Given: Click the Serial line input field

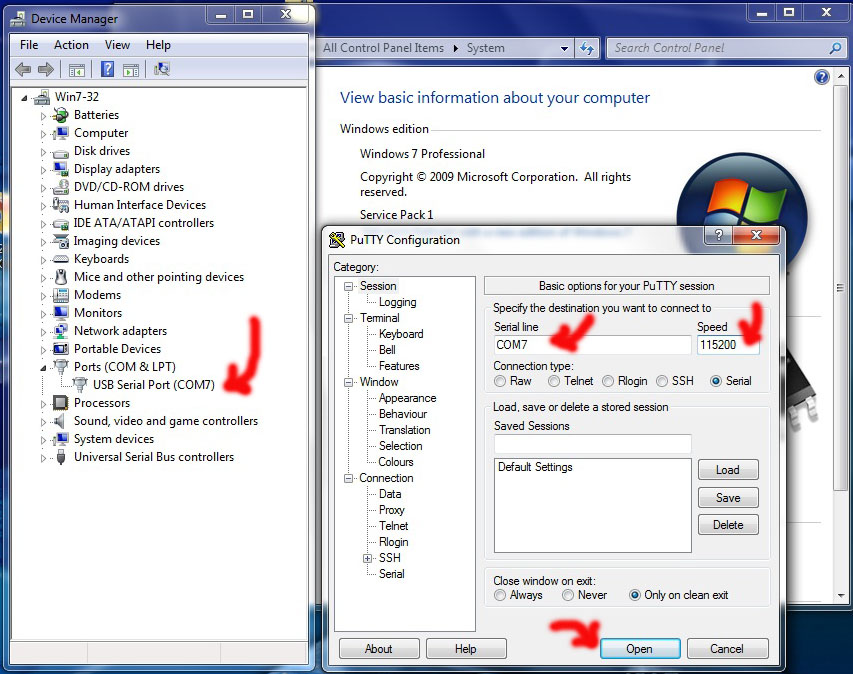Looking at the screenshot, I should (x=592, y=345).
